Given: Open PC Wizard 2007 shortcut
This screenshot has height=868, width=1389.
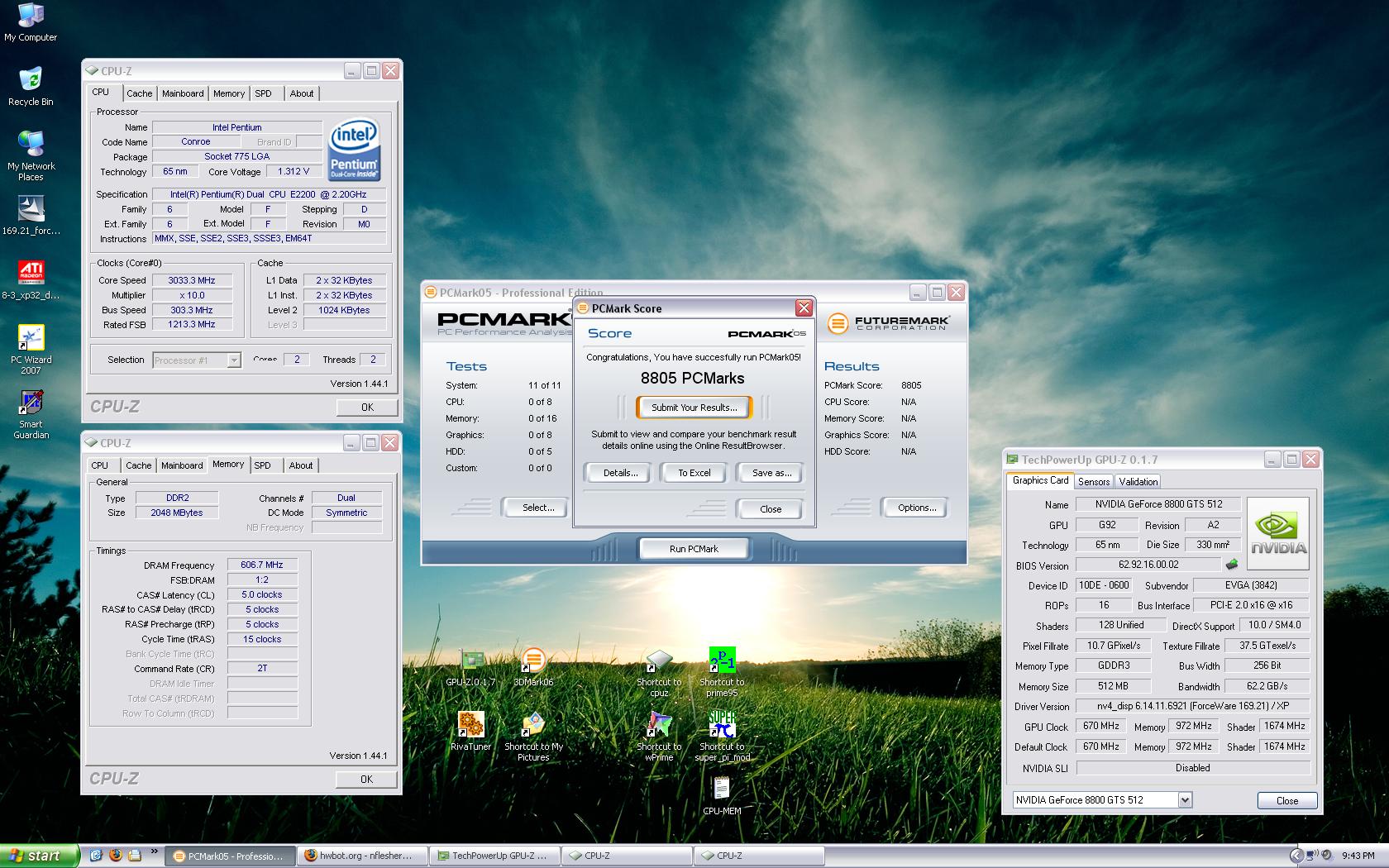Looking at the screenshot, I should pos(31,350).
